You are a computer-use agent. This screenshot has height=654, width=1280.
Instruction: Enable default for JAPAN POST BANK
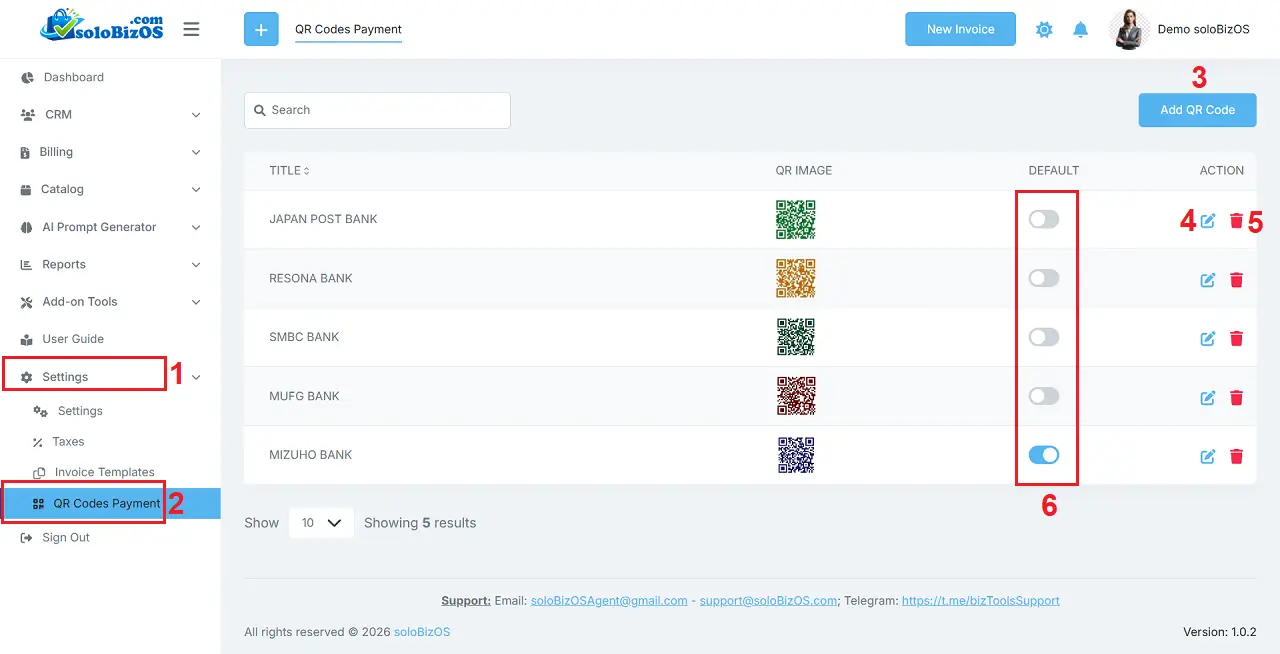coord(1043,219)
